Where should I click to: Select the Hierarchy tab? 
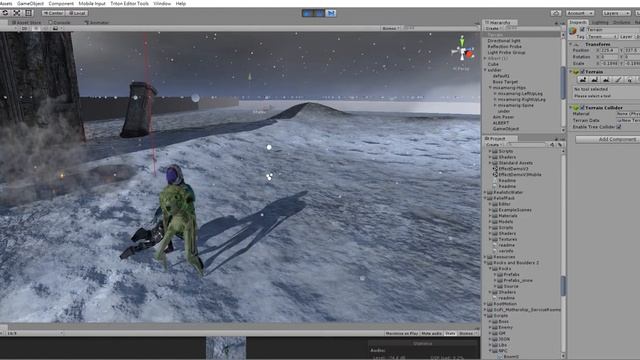500,22
